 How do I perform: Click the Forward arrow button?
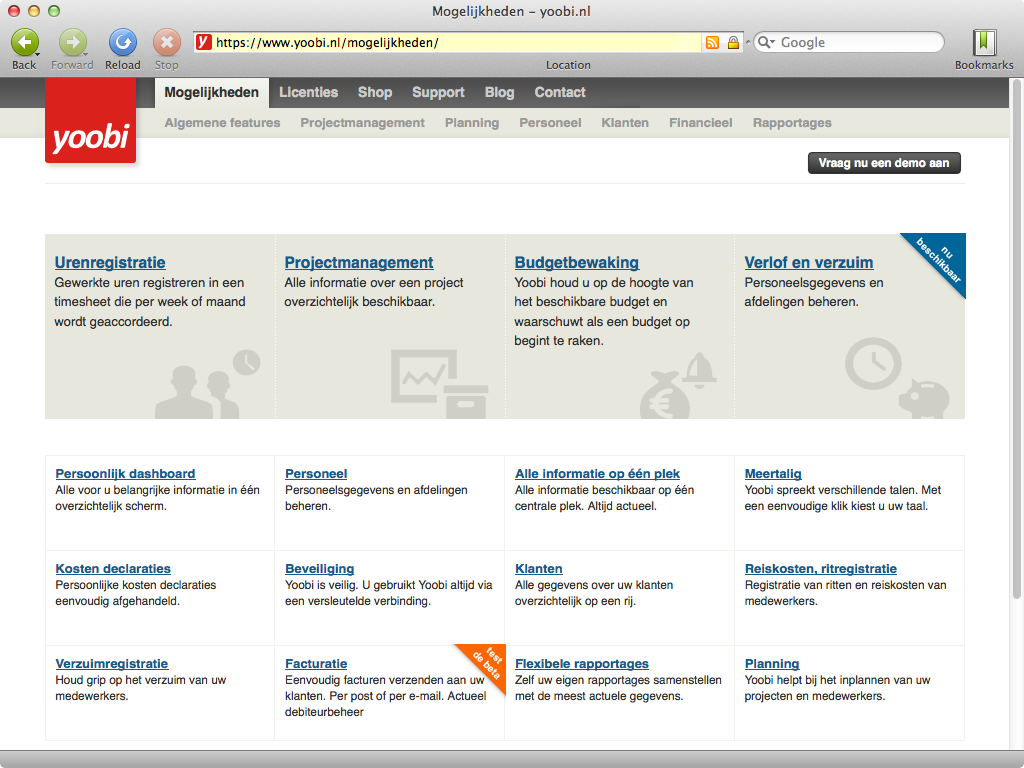[72, 42]
